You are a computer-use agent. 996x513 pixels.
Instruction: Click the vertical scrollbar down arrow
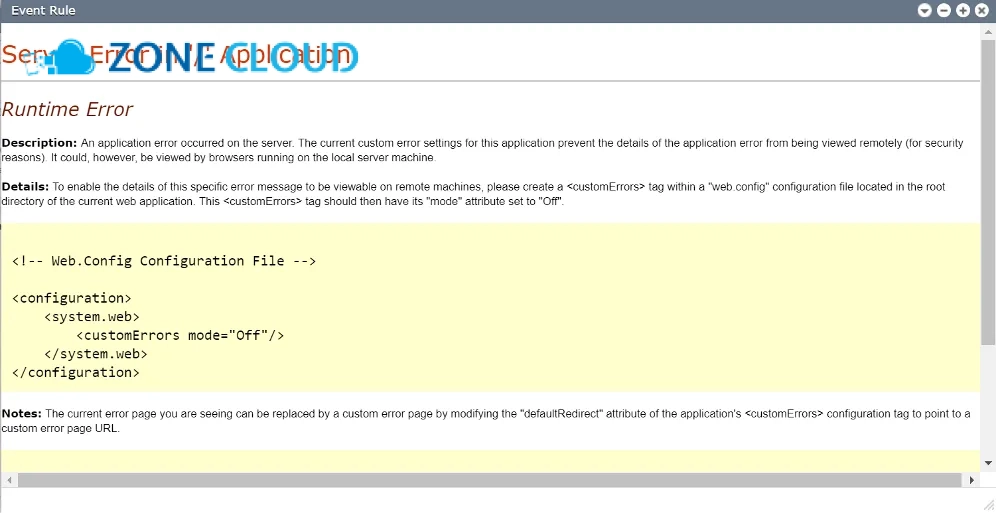click(x=988, y=463)
